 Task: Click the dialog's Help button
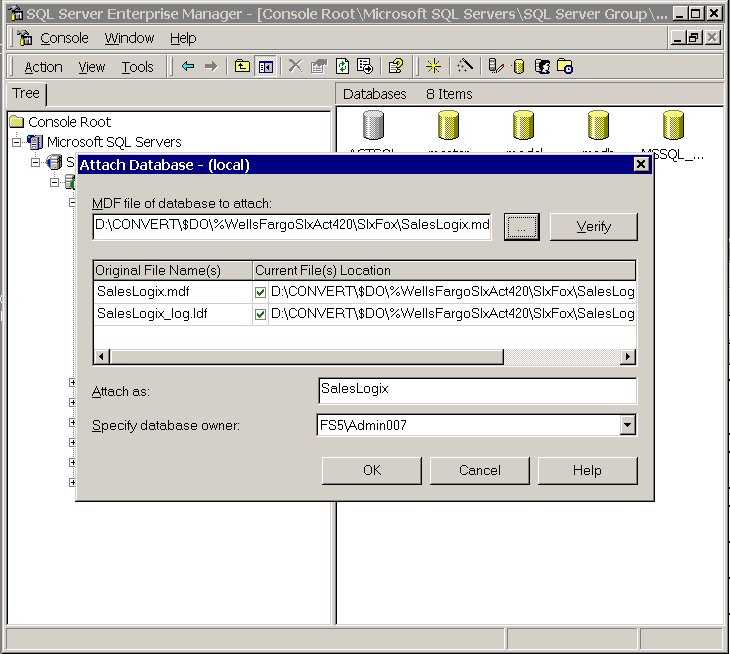588,471
